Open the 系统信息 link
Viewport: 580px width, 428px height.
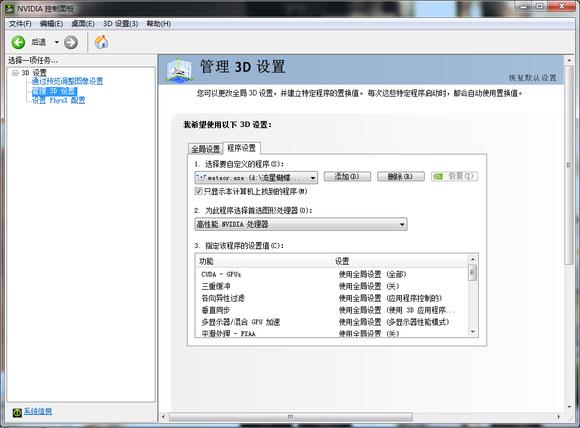[x=38, y=411]
